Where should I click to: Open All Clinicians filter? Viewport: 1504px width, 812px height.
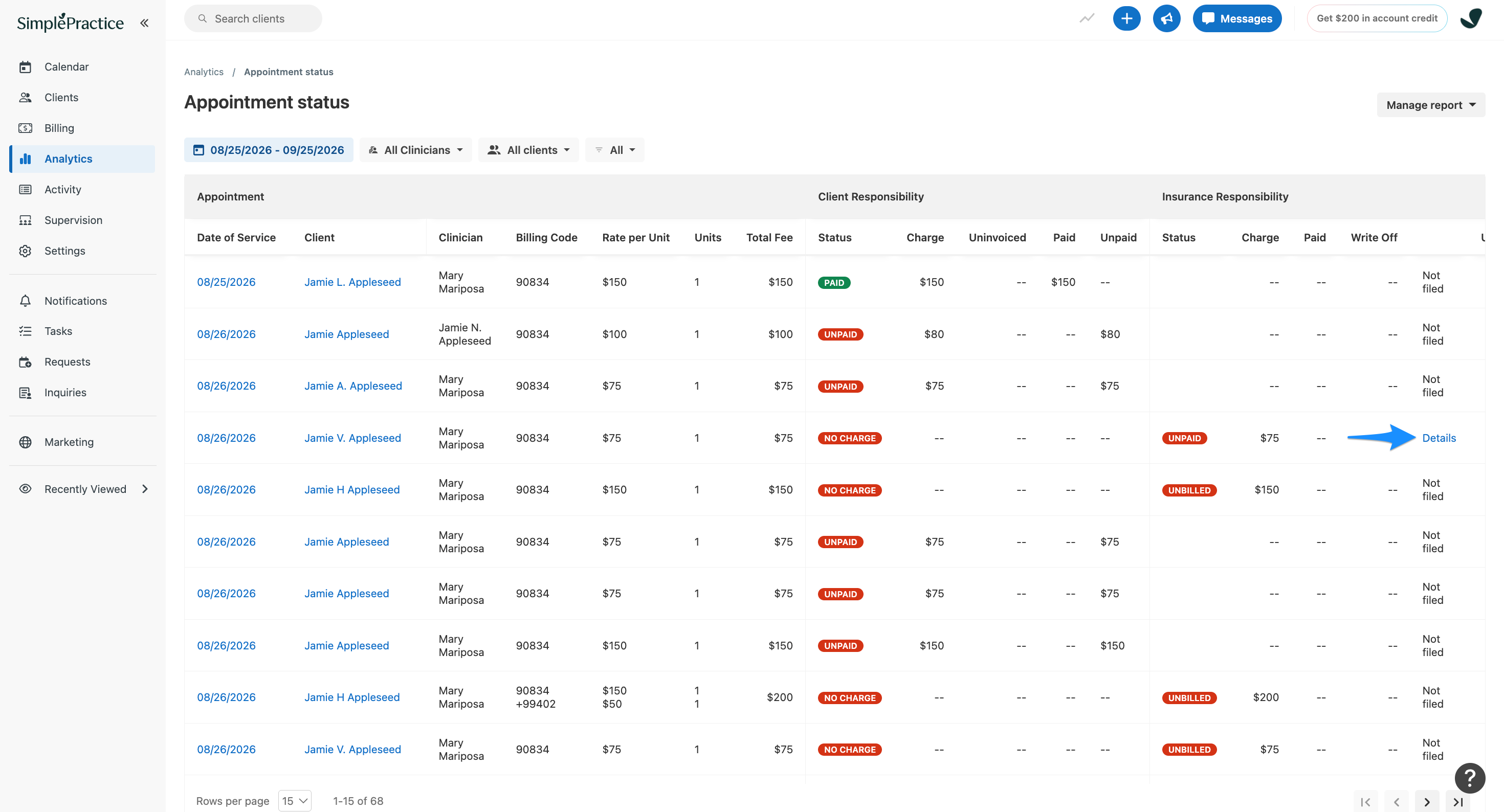(416, 150)
